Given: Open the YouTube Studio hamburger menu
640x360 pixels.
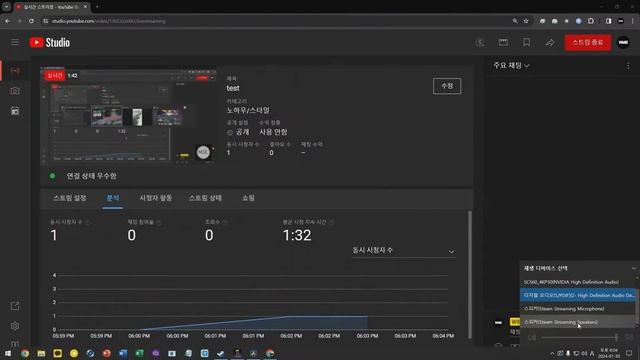Looking at the screenshot, I should click(x=15, y=42).
